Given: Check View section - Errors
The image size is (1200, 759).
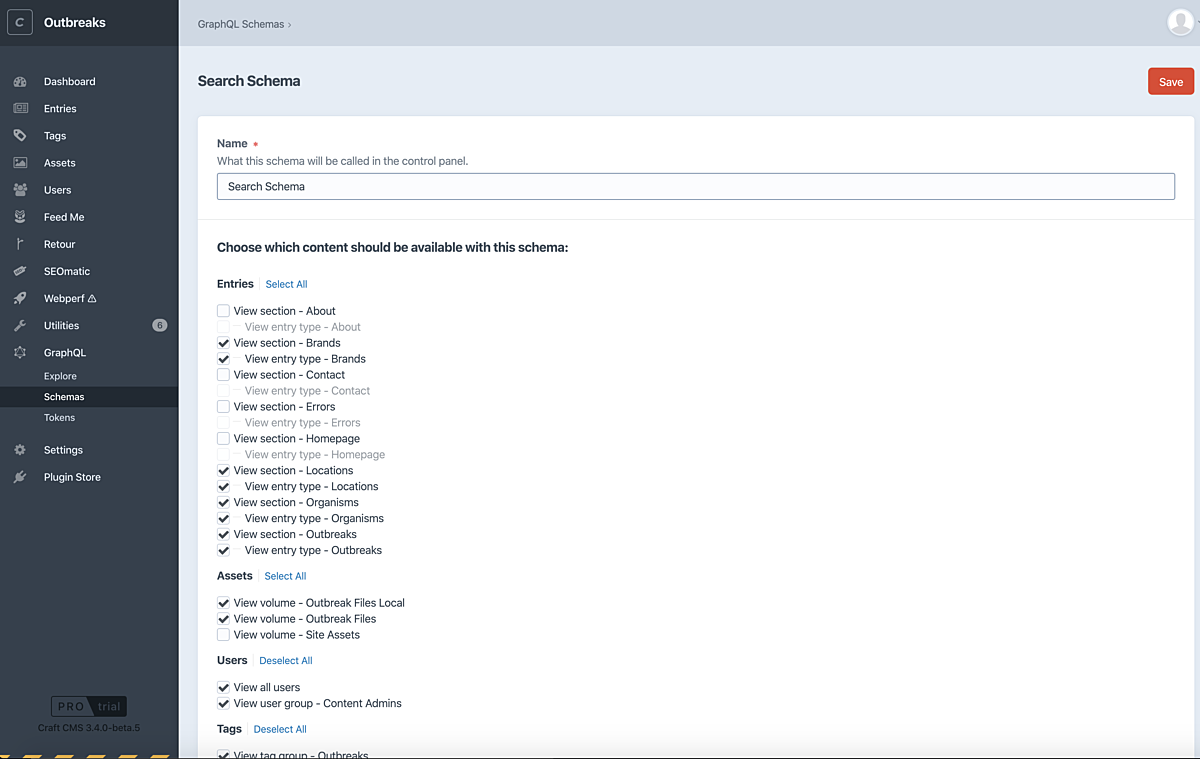Looking at the screenshot, I should [223, 407].
